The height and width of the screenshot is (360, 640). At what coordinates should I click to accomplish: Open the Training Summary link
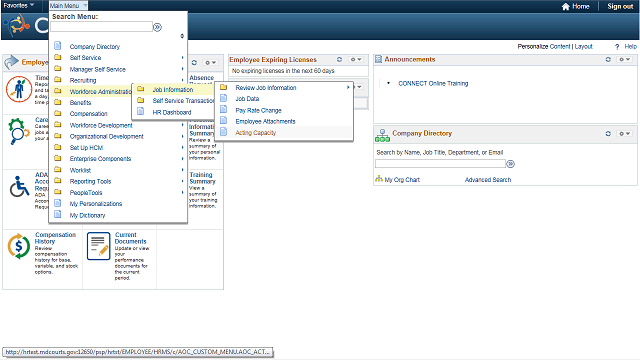(x=202, y=178)
